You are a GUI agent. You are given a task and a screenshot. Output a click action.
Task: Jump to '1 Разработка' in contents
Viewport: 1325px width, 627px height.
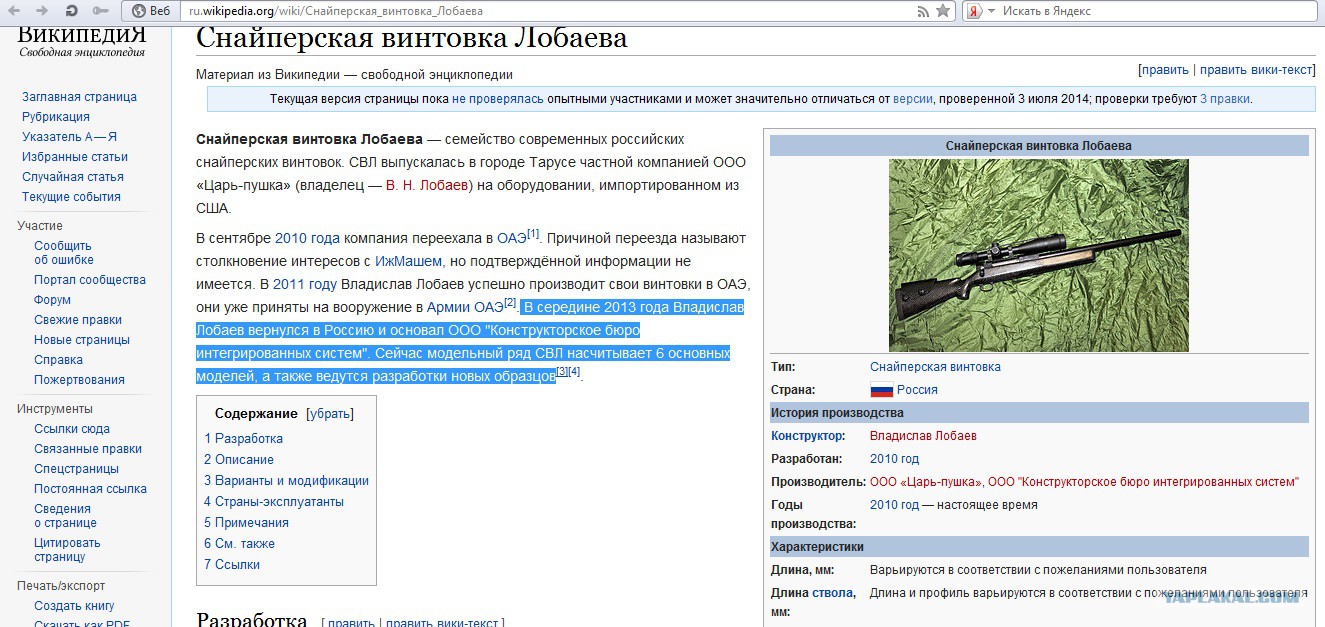(244, 439)
